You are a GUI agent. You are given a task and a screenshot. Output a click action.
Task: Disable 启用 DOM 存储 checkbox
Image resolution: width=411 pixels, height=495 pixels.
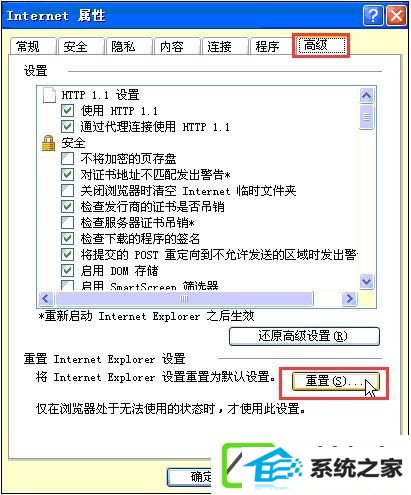[x=67, y=270]
